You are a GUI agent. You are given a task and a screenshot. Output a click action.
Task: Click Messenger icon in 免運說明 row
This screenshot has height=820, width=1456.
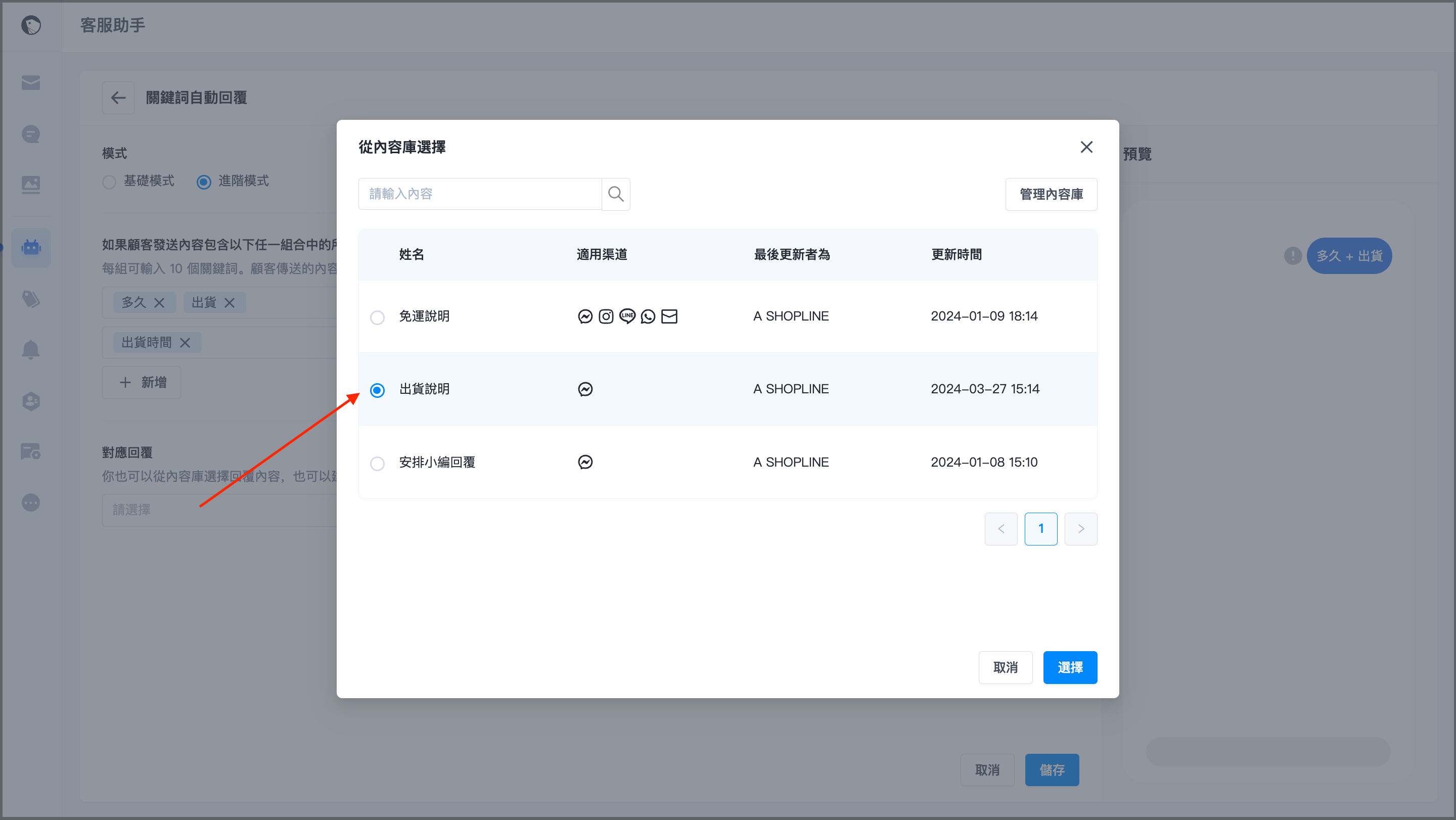585,316
